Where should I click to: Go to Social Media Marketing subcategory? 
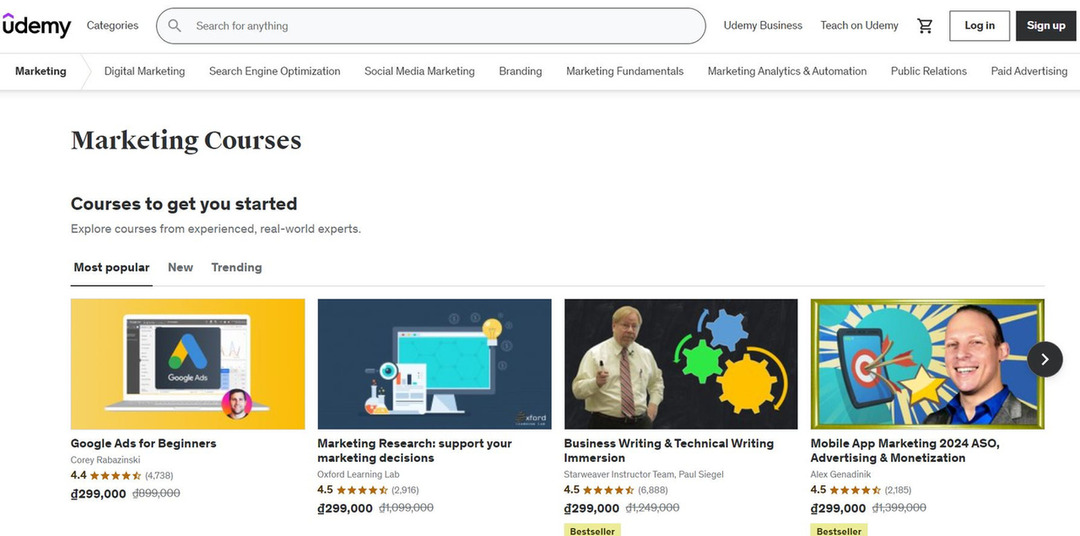[x=419, y=71]
